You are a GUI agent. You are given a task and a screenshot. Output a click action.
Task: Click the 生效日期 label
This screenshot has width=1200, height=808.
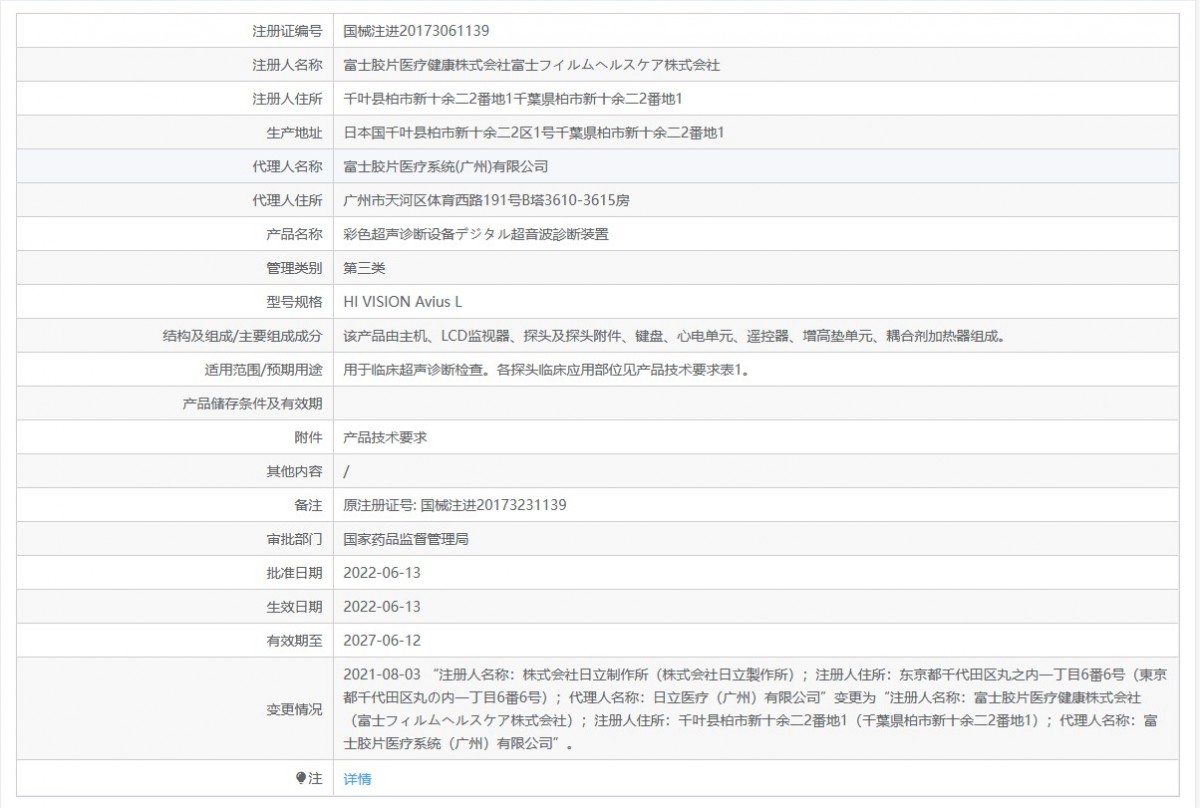click(294, 607)
